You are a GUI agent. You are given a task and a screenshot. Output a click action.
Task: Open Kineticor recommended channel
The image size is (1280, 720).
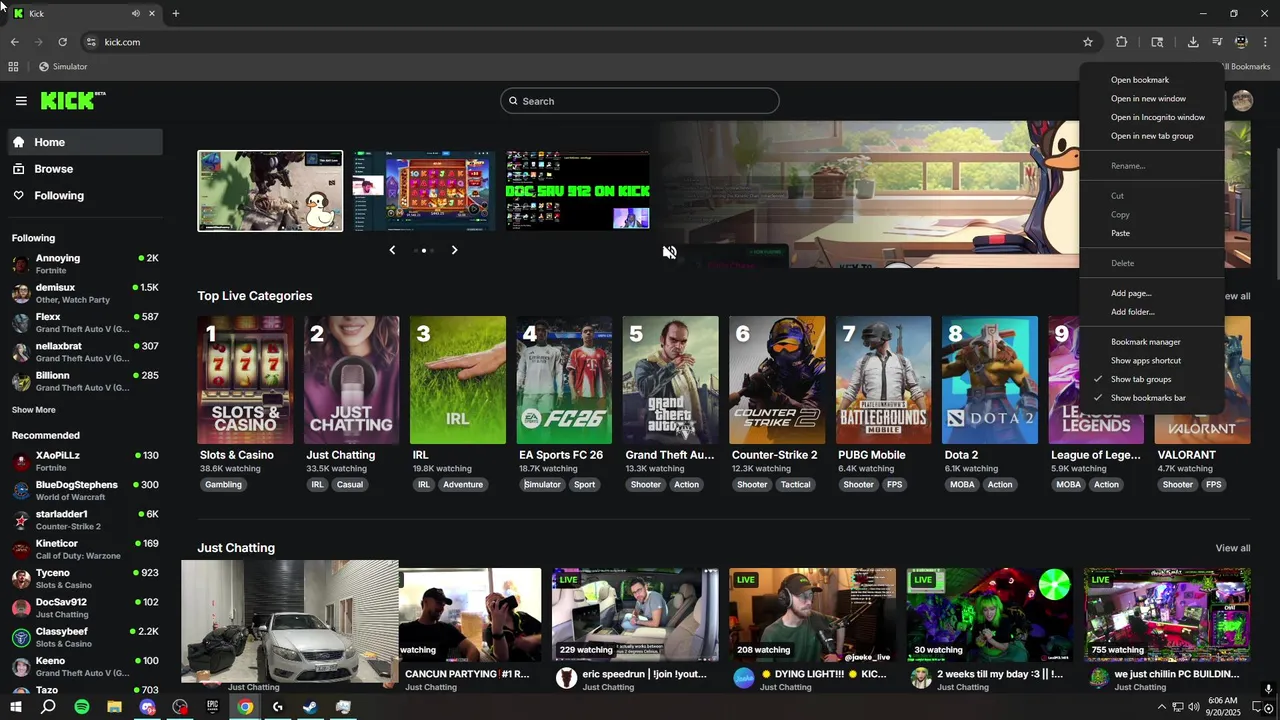point(85,549)
